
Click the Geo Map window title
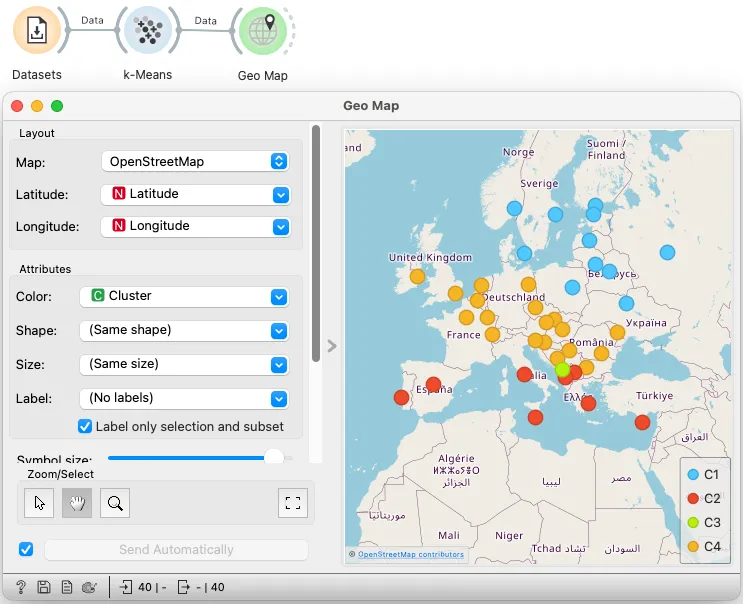(371, 106)
